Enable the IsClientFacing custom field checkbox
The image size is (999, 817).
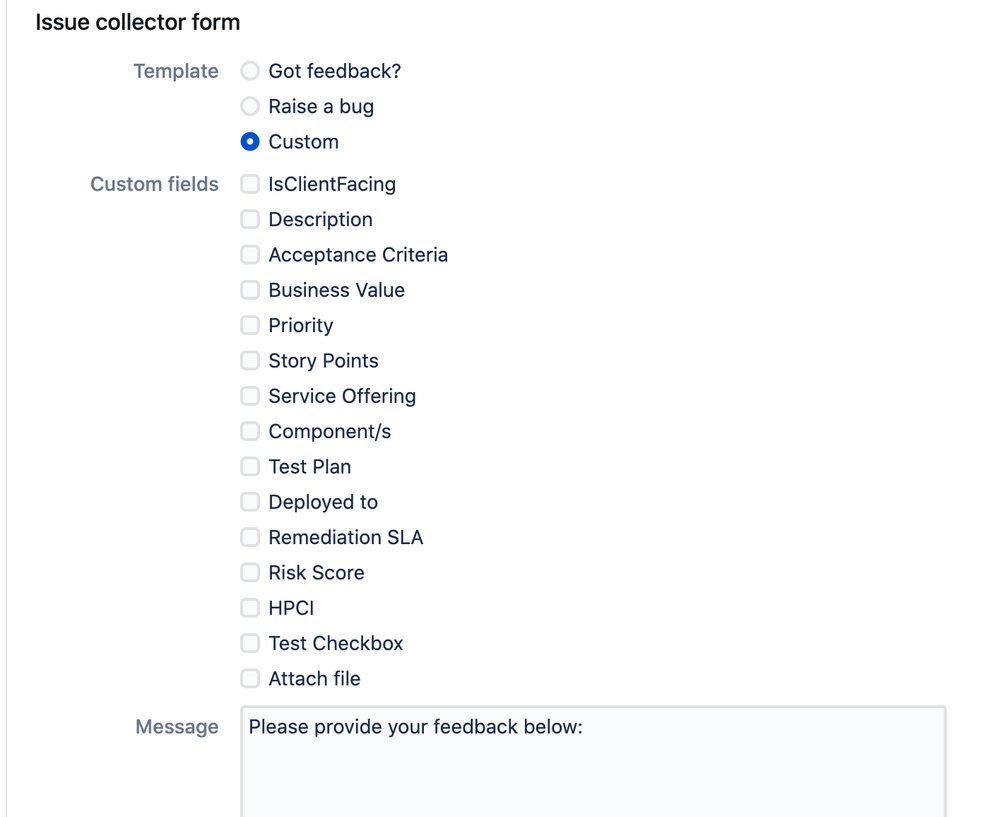point(250,184)
